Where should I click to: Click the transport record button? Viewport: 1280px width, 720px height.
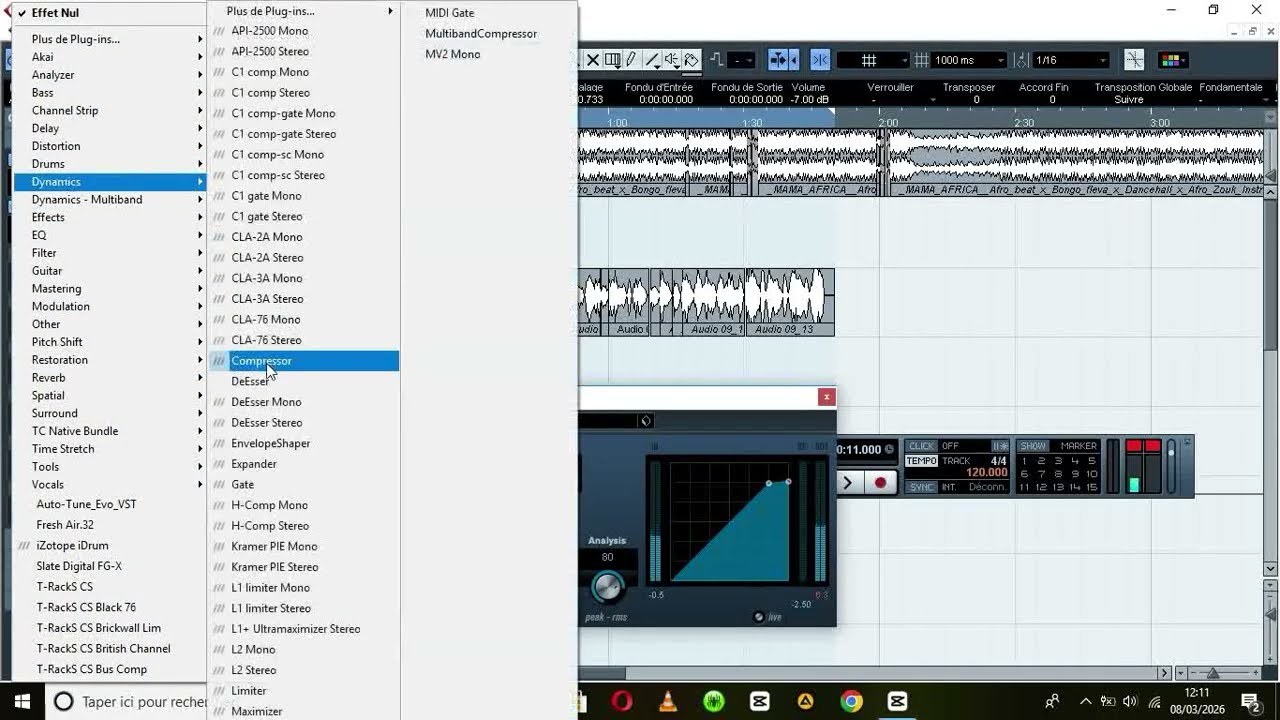[x=880, y=483]
